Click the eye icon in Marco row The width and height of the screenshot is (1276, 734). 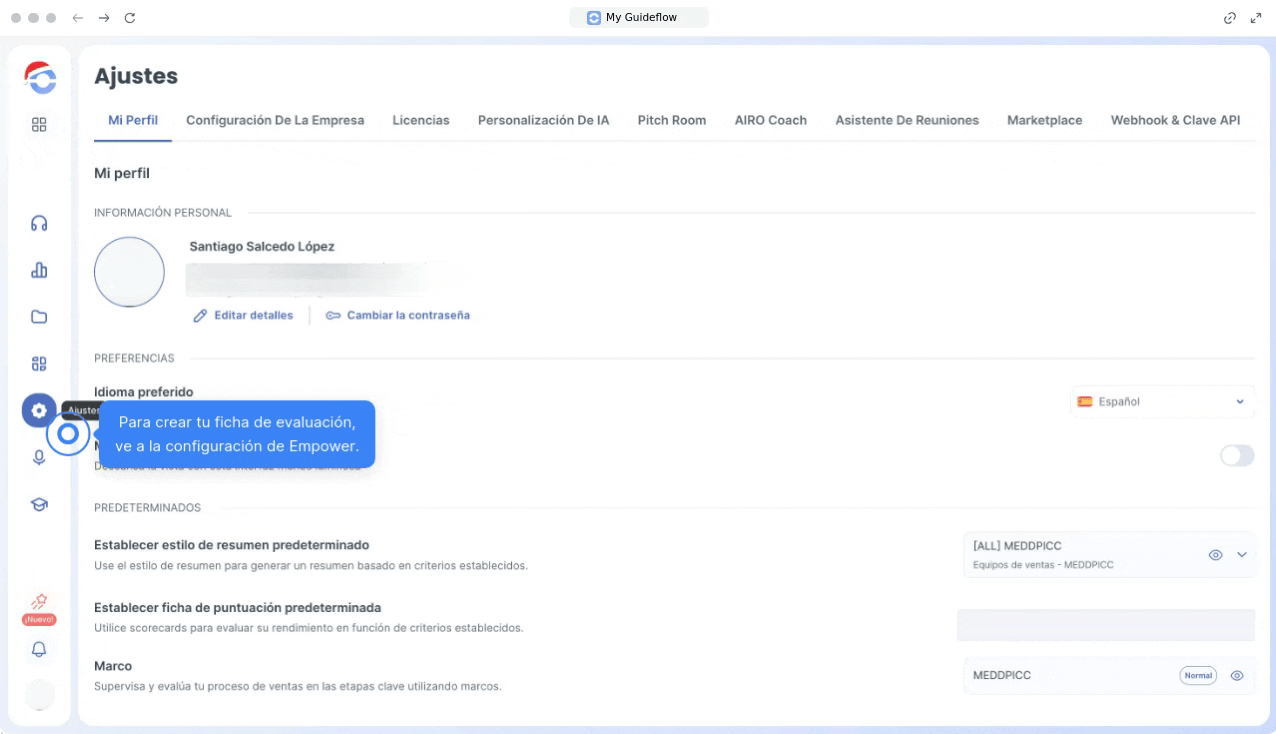[1236, 676]
